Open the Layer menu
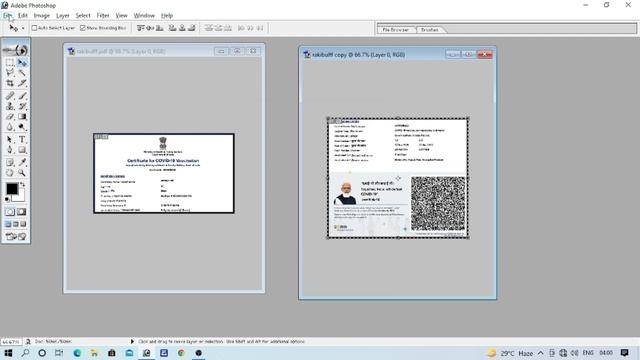640x360 pixels. pyautogui.click(x=62, y=16)
